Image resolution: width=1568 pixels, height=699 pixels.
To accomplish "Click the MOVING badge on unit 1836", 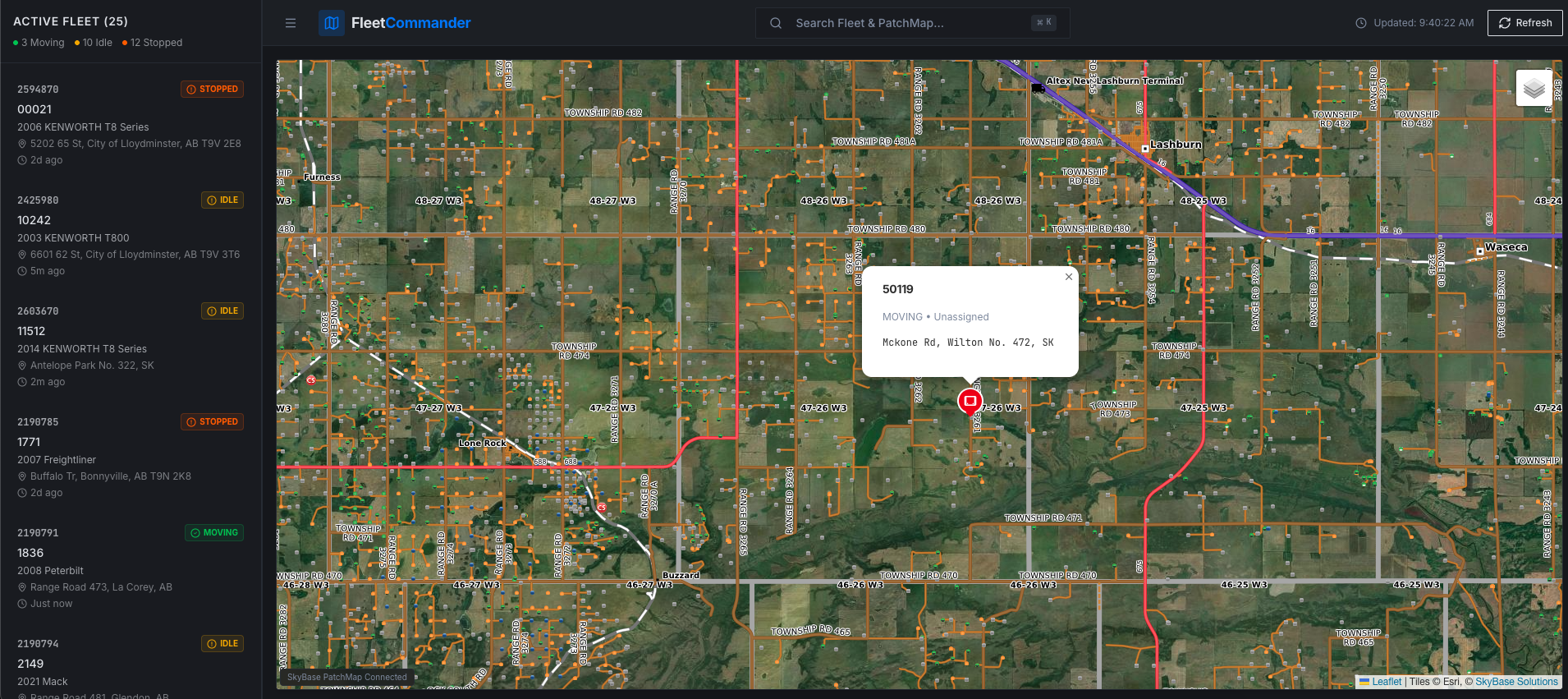I will pos(214,533).
